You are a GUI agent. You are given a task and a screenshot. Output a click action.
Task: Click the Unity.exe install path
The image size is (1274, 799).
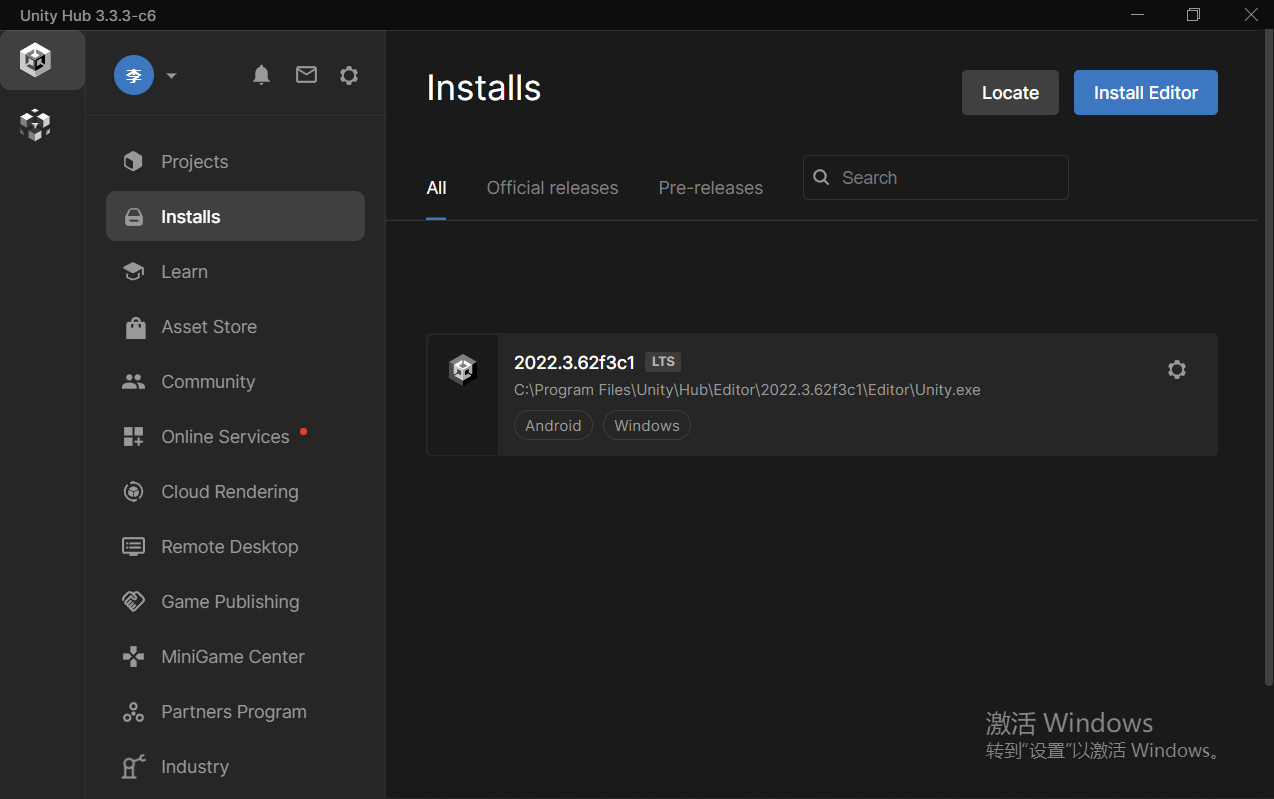coord(747,390)
